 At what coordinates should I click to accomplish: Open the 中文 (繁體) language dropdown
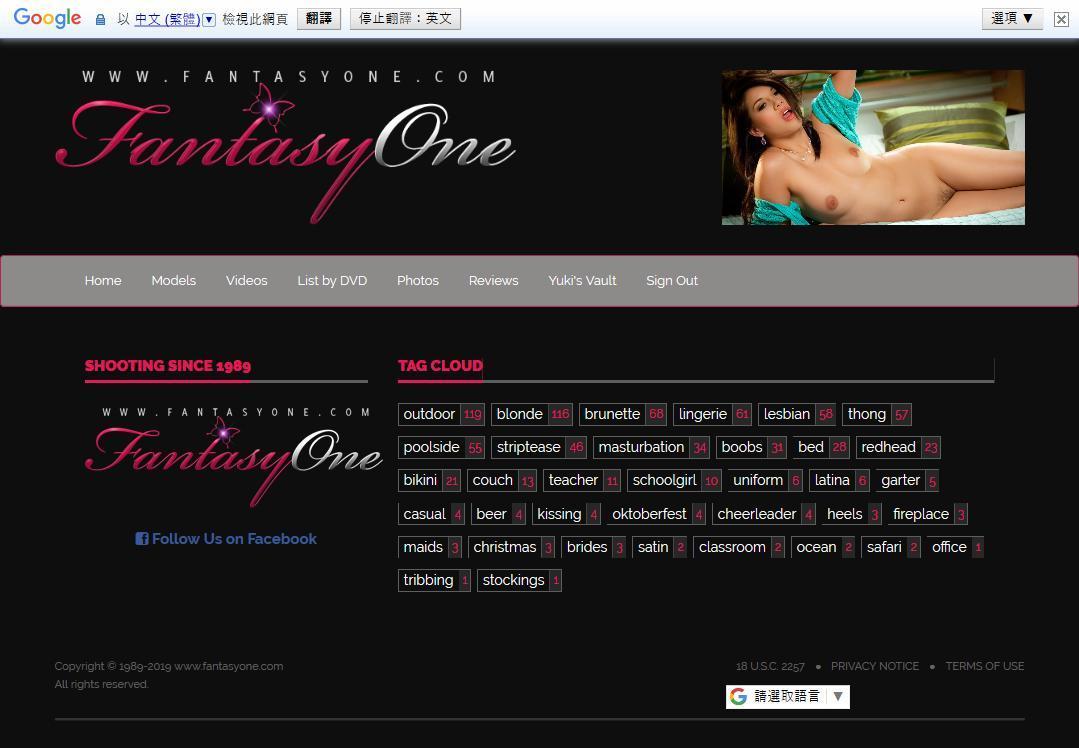pyautogui.click(x=175, y=19)
